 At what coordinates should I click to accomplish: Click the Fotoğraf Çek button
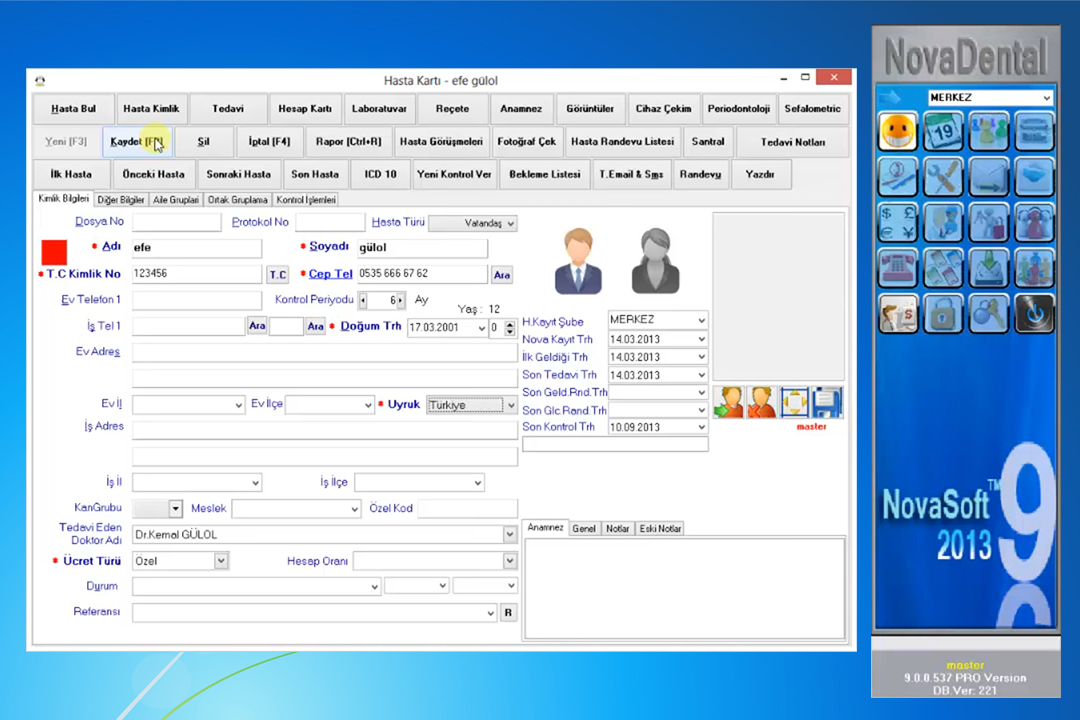[526, 142]
